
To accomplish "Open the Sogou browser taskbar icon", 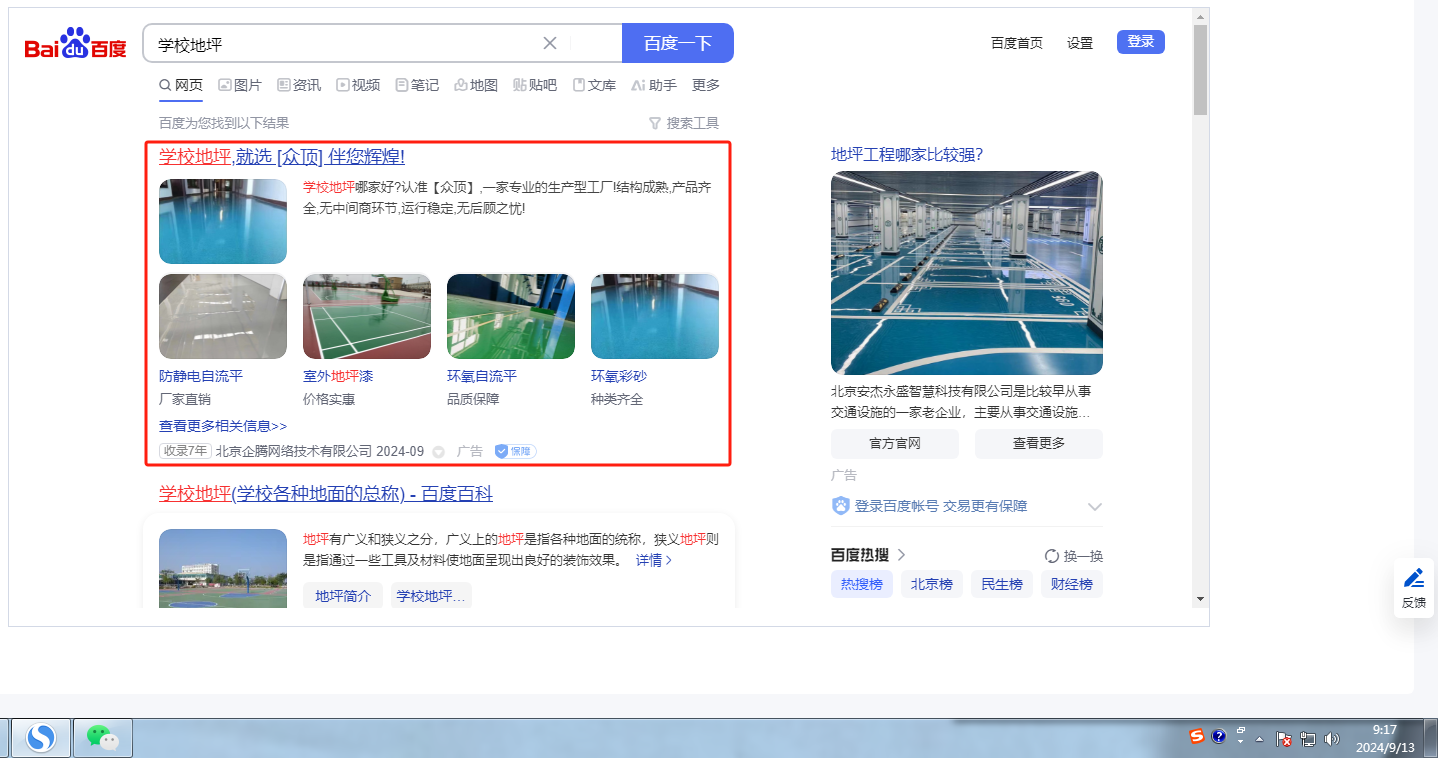I will pyautogui.click(x=41, y=738).
